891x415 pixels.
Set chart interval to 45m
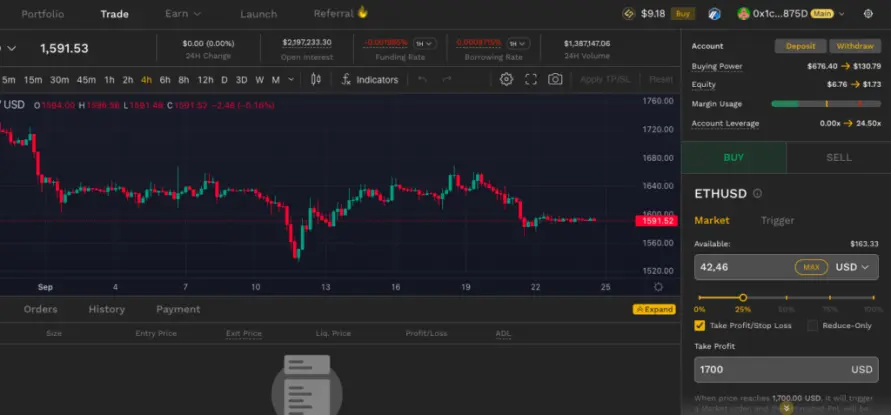[x=86, y=80]
